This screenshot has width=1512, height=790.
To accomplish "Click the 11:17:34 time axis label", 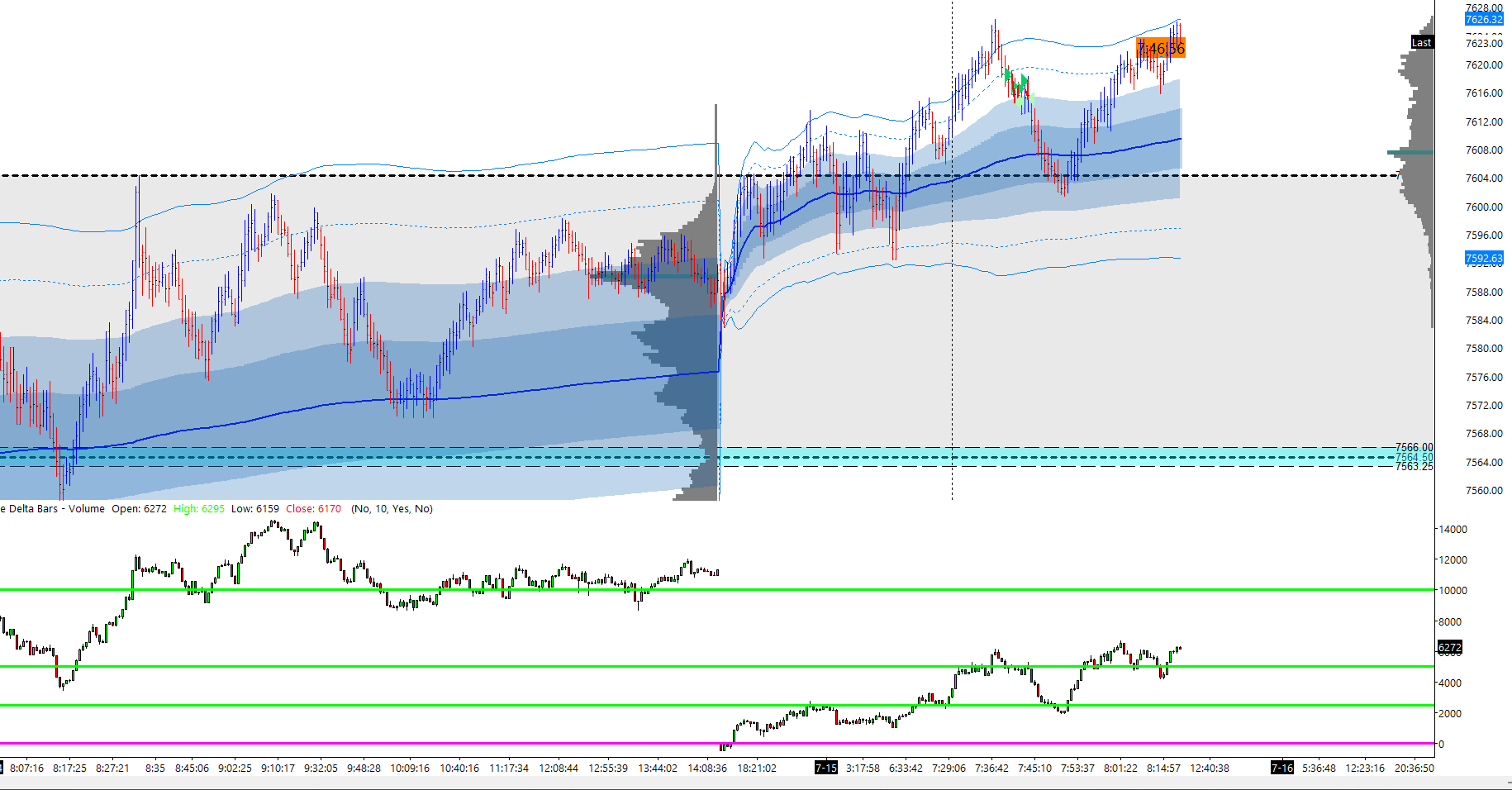I will pyautogui.click(x=509, y=769).
